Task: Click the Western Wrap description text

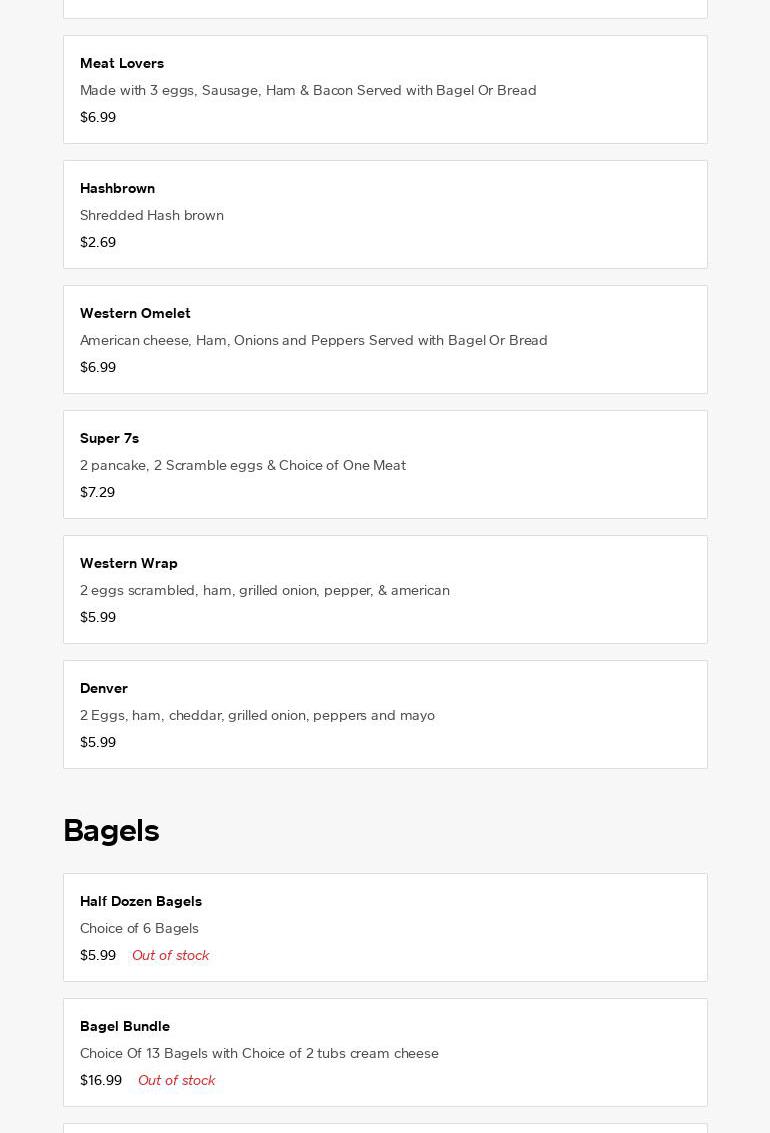Action: [x=265, y=590]
